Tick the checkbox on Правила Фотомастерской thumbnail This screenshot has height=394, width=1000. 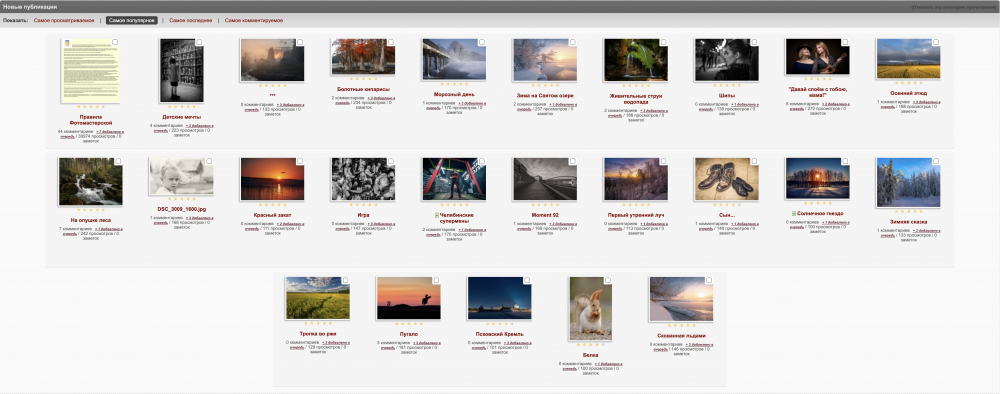115,42
